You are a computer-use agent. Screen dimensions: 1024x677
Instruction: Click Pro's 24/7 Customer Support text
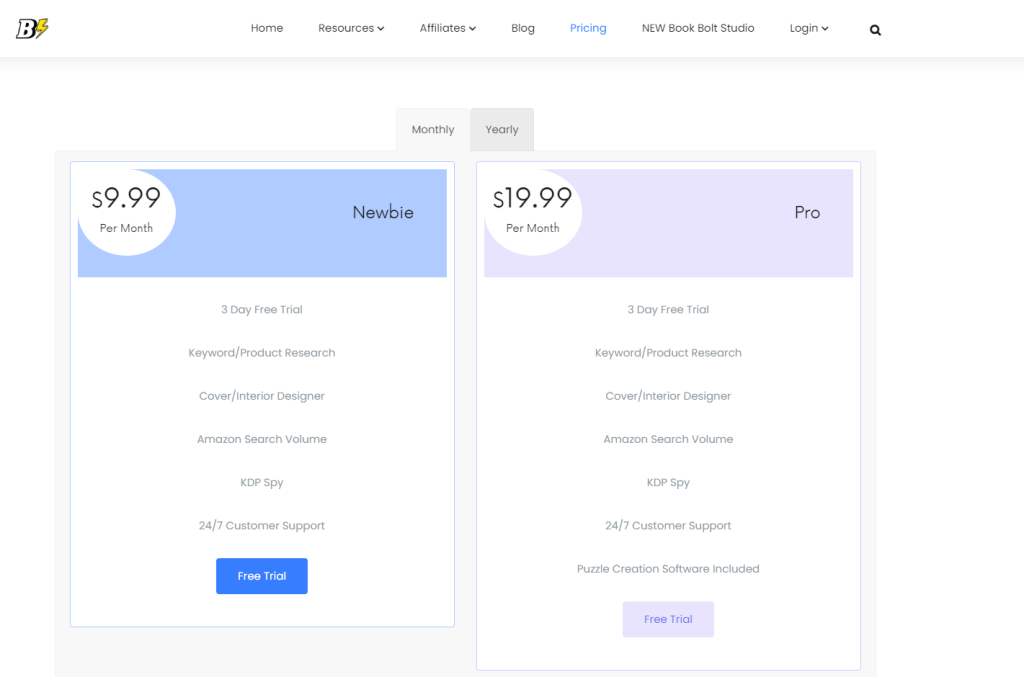pyautogui.click(x=668, y=526)
